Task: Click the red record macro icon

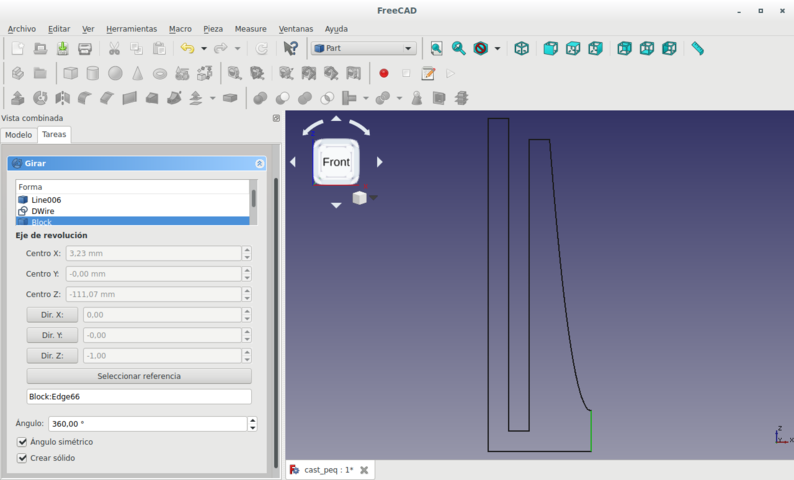Action: [383, 73]
